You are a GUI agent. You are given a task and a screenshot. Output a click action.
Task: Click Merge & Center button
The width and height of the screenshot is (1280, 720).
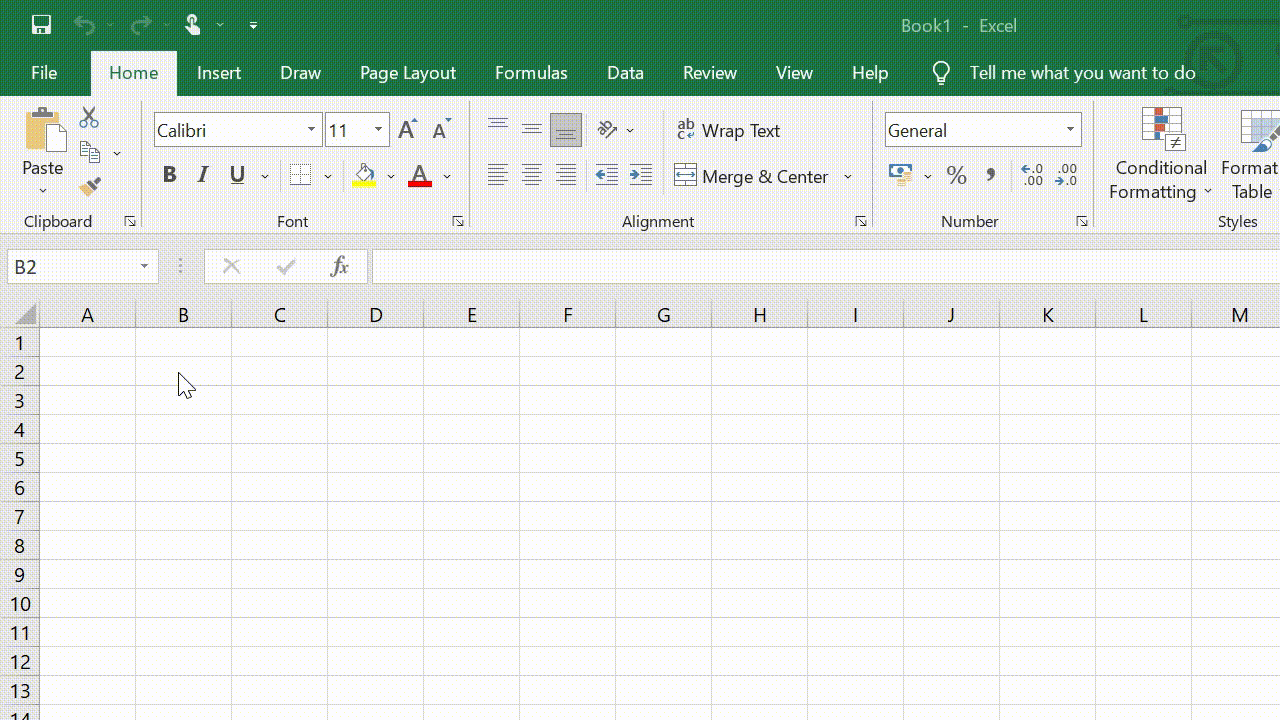(751, 176)
